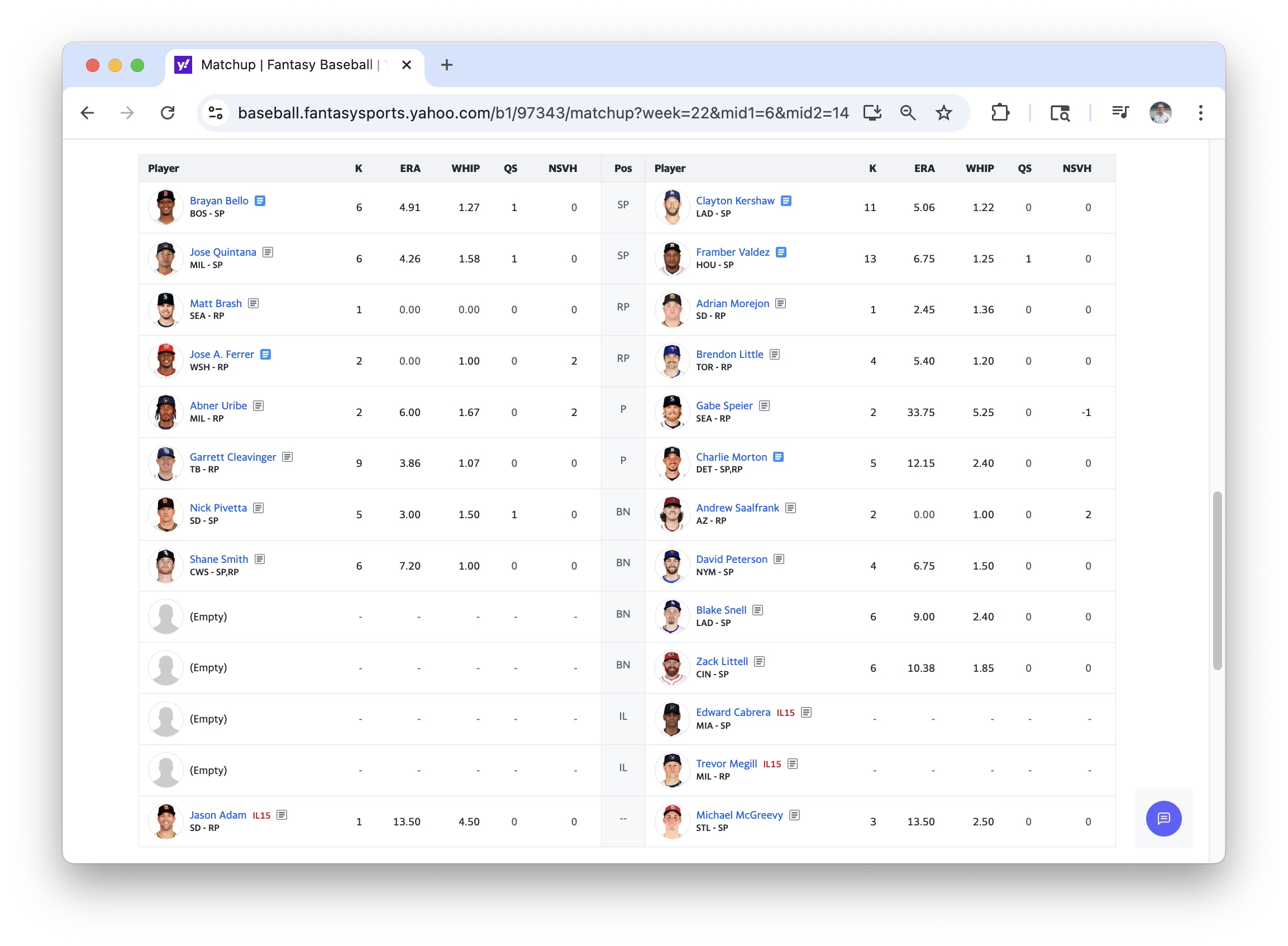Click Gabe Speier's 33.75 ERA value
1288x946 pixels.
click(920, 412)
